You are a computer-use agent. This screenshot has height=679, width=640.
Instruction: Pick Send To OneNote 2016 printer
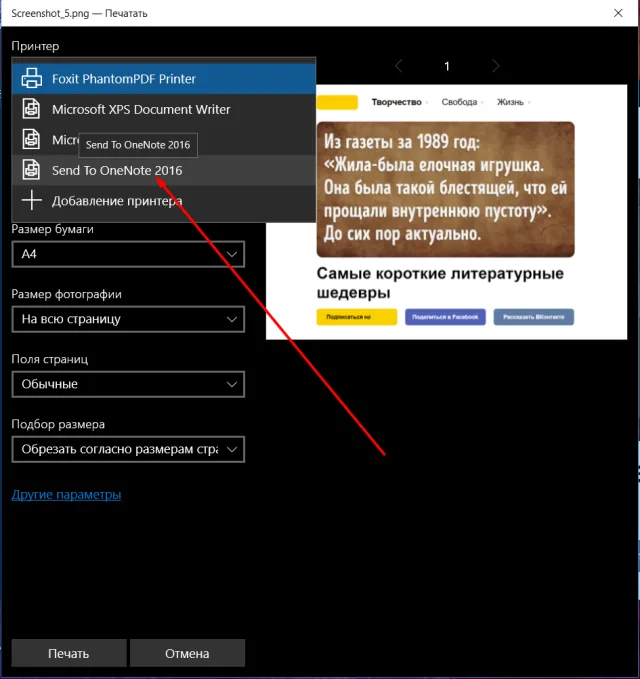[164, 170]
